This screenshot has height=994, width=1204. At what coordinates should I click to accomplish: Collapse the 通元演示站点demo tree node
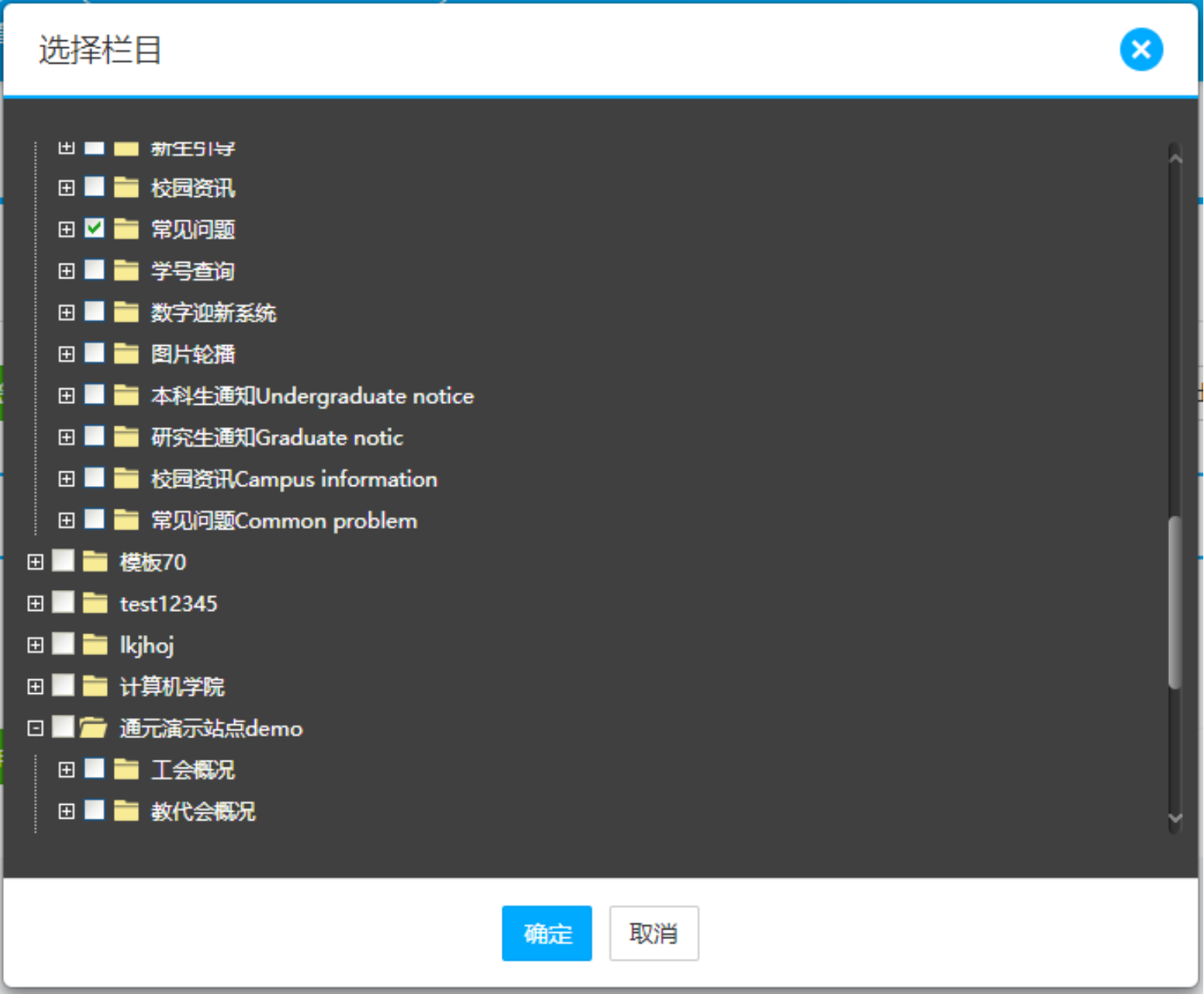tap(35, 728)
